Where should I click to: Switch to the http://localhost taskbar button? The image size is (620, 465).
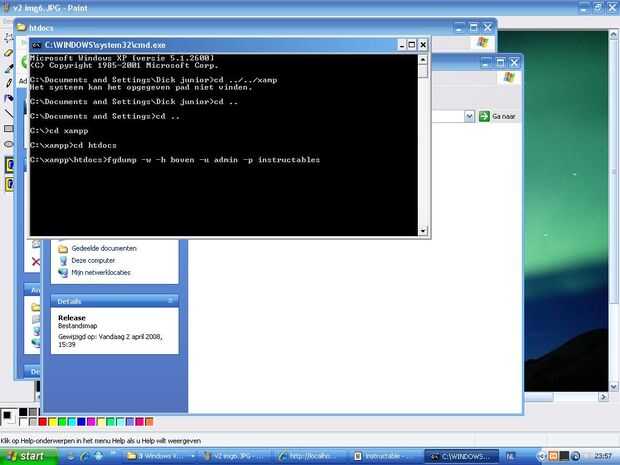click(310, 456)
